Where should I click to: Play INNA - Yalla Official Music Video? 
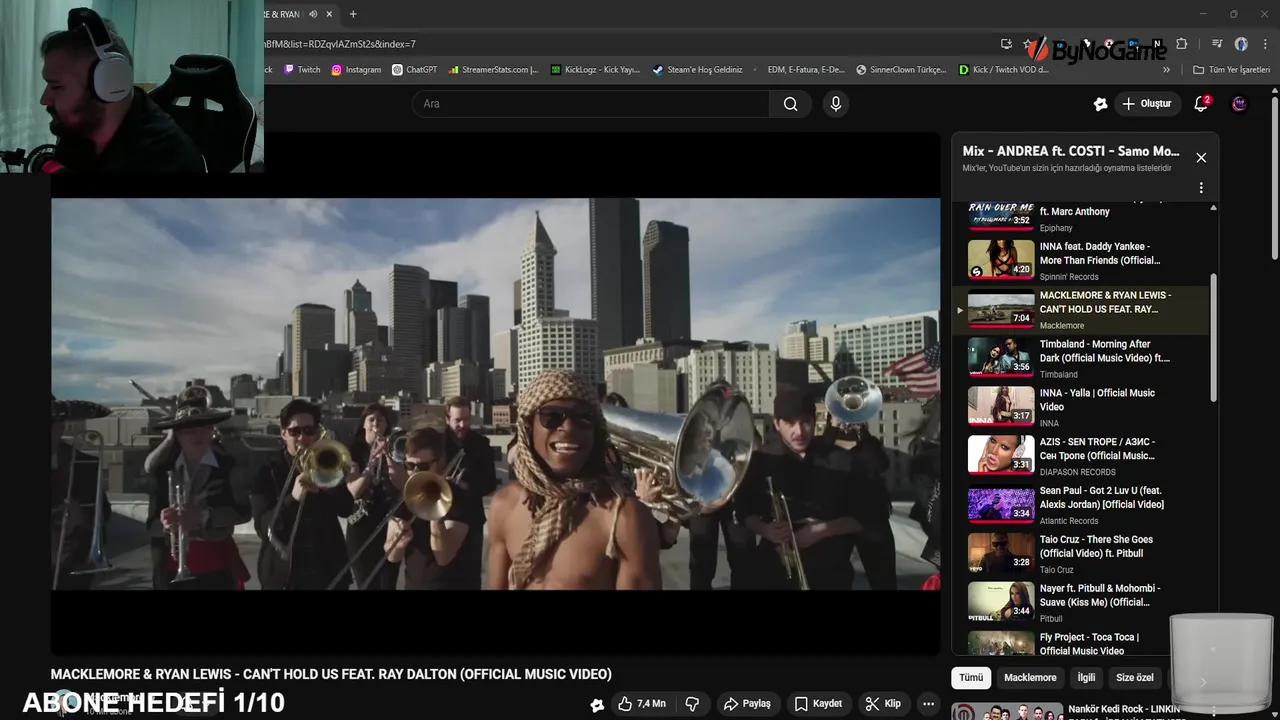(1080, 407)
